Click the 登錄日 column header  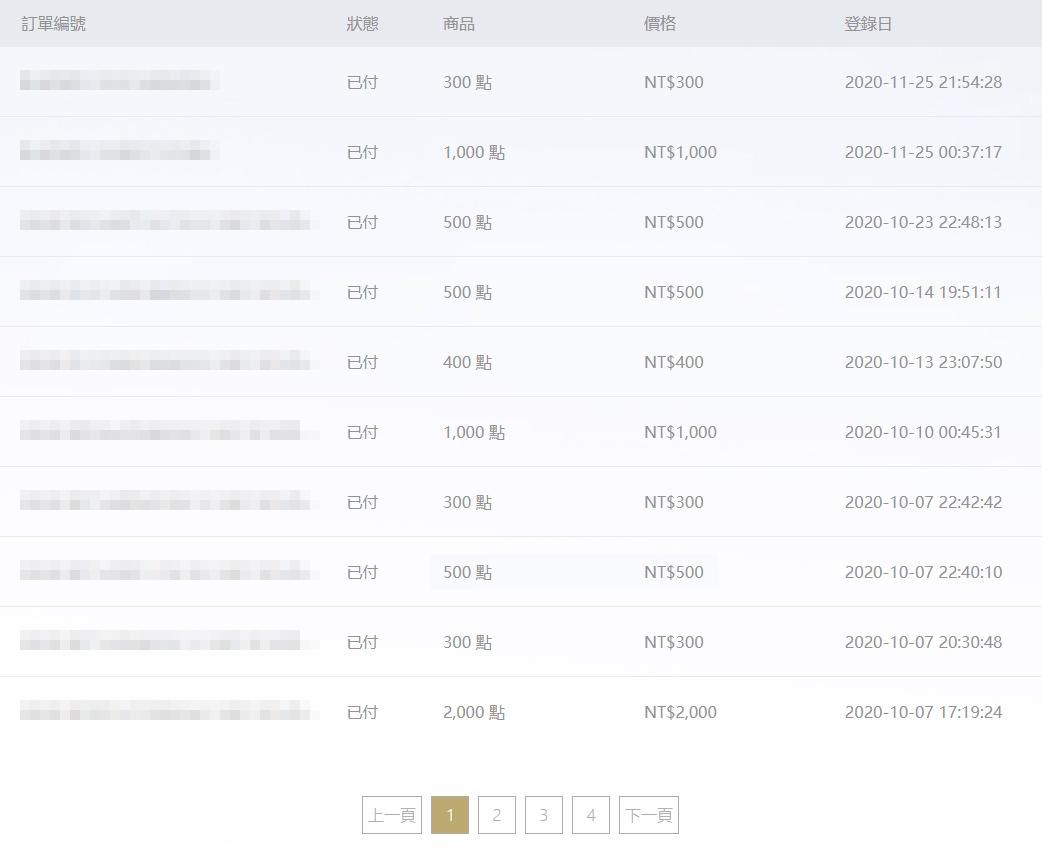point(868,24)
